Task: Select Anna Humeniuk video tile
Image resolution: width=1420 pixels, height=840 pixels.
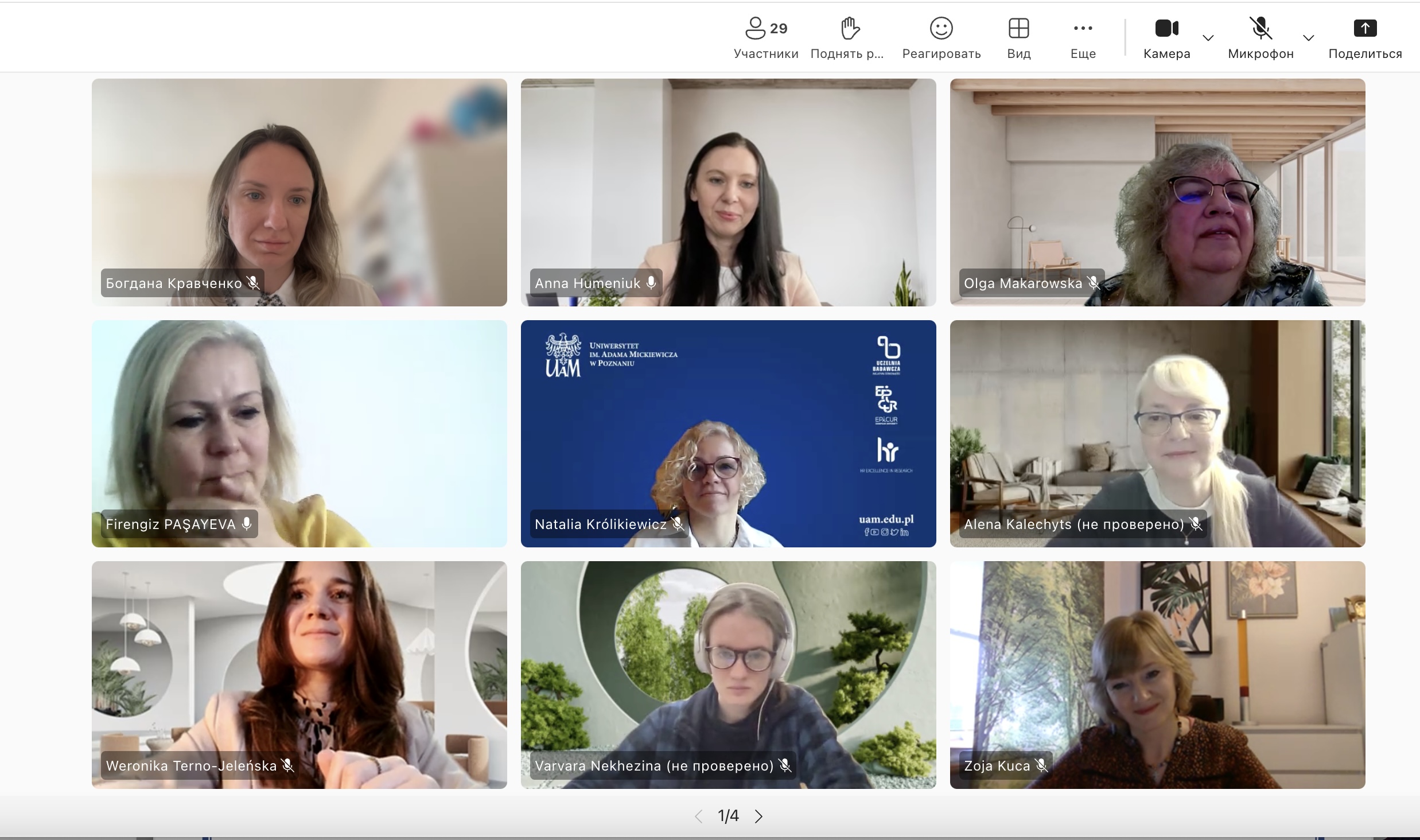Action: (x=729, y=192)
